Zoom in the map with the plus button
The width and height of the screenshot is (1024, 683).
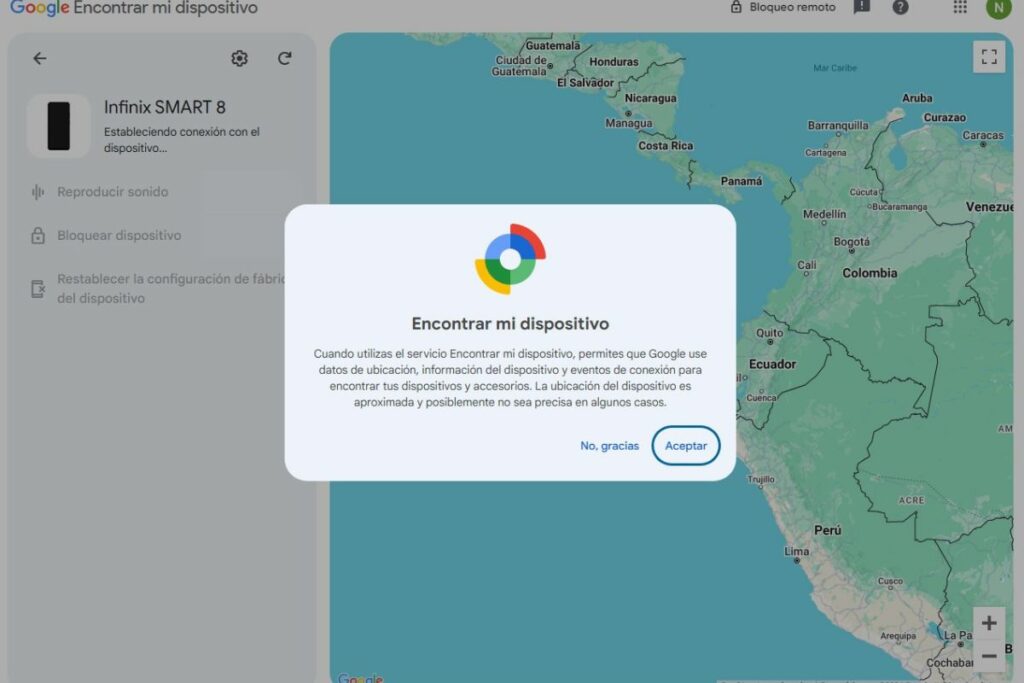pyautogui.click(x=989, y=623)
